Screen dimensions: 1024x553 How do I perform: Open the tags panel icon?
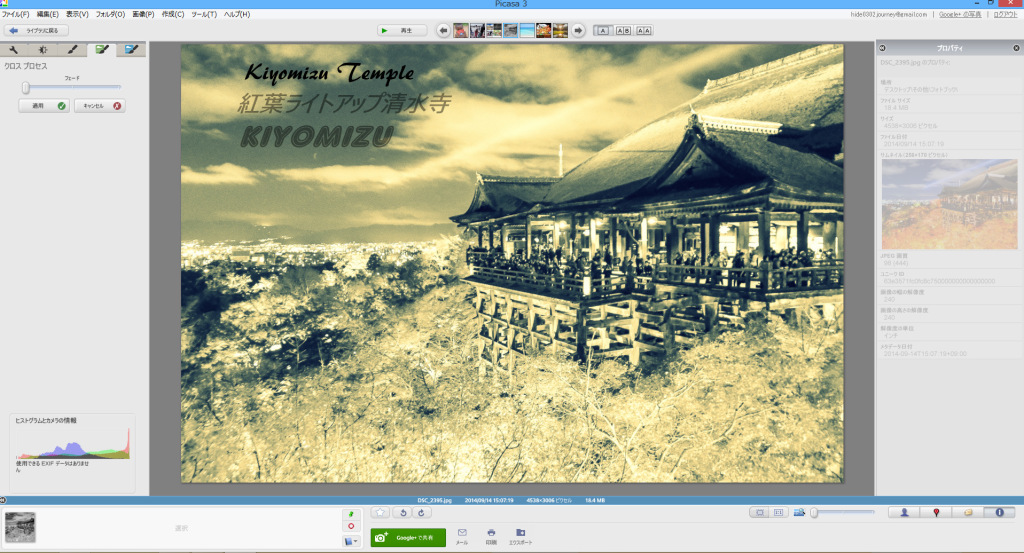[967, 512]
